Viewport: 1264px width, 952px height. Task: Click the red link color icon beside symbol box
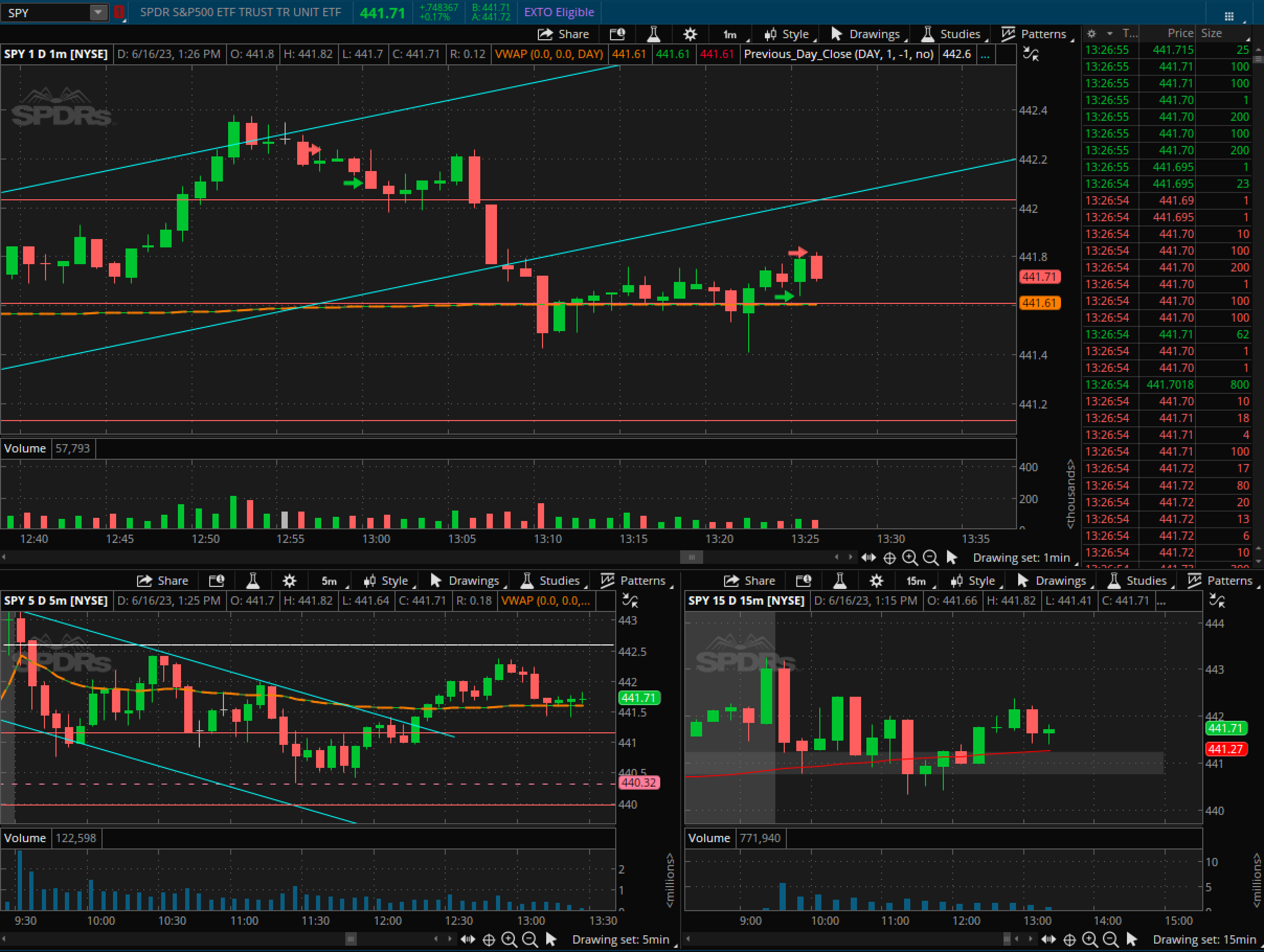[x=118, y=12]
